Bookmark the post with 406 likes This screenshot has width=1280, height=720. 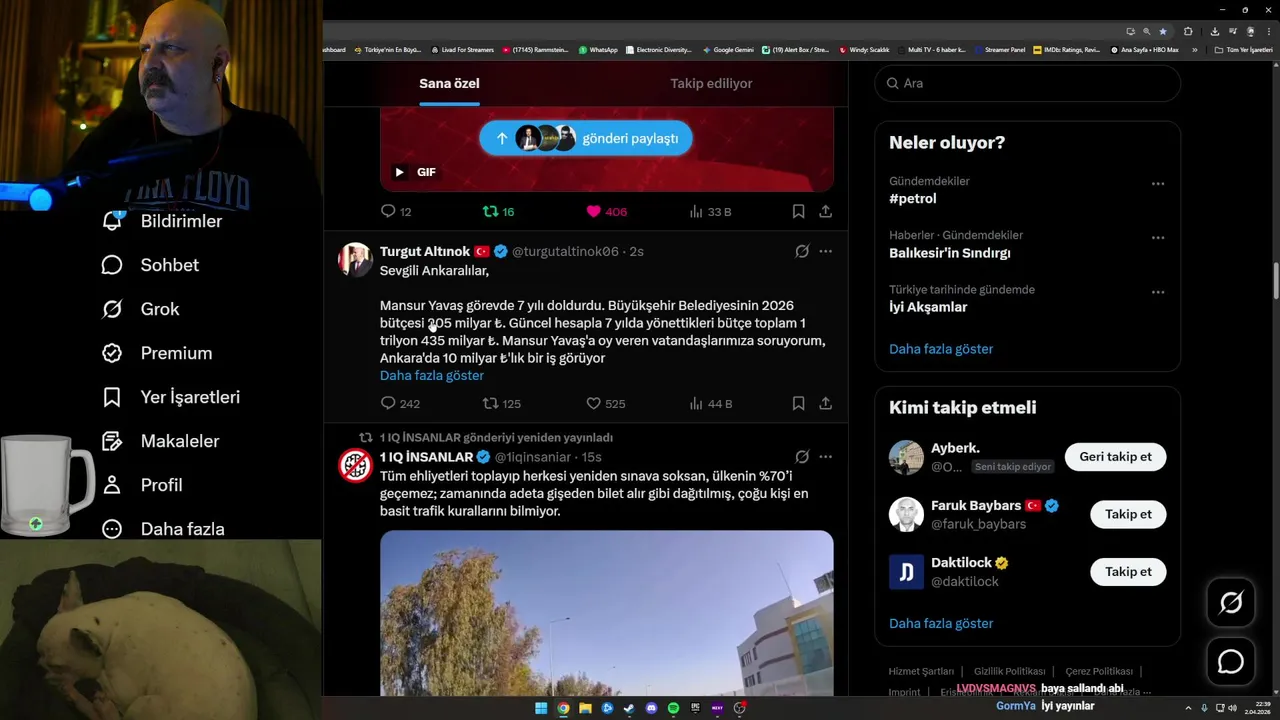pyautogui.click(x=798, y=211)
